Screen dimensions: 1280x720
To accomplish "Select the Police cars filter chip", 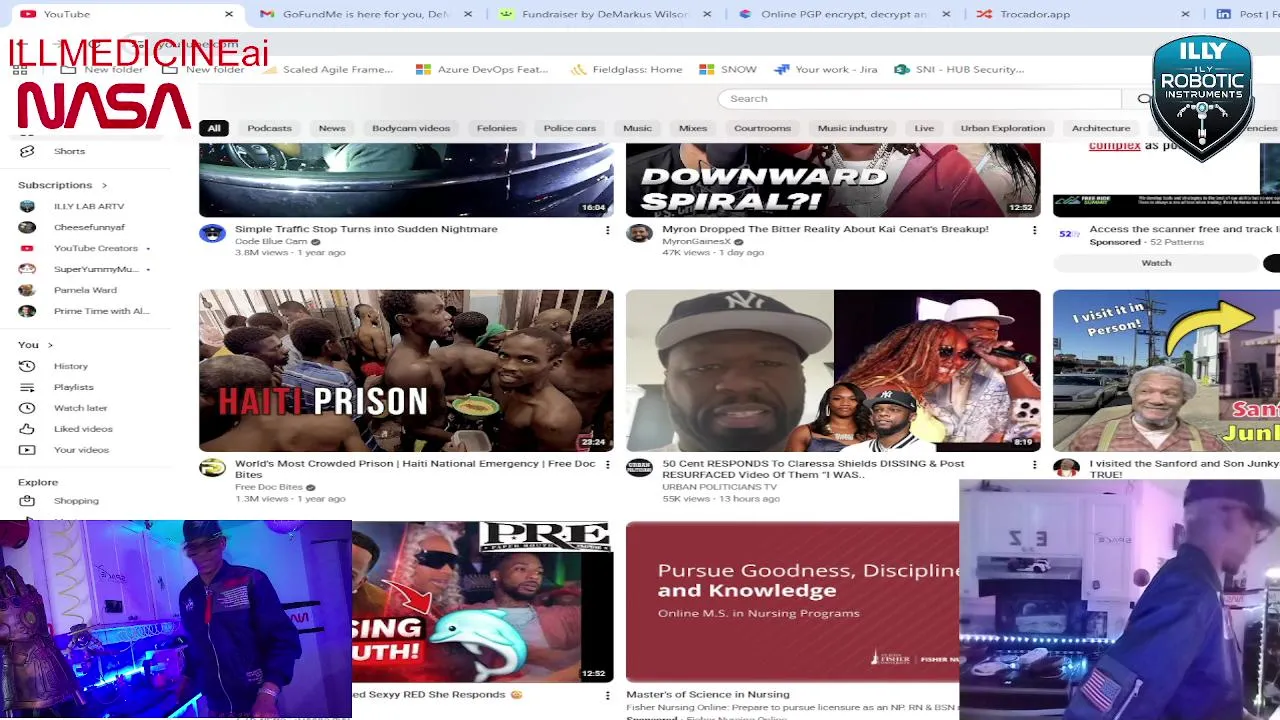I will (x=570, y=128).
